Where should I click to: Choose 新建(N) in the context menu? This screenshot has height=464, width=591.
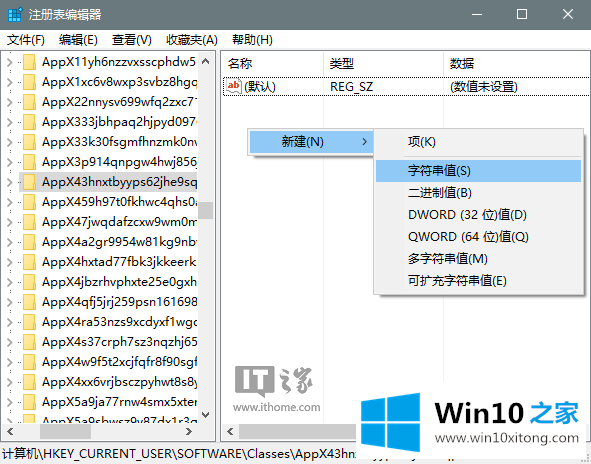(311, 142)
